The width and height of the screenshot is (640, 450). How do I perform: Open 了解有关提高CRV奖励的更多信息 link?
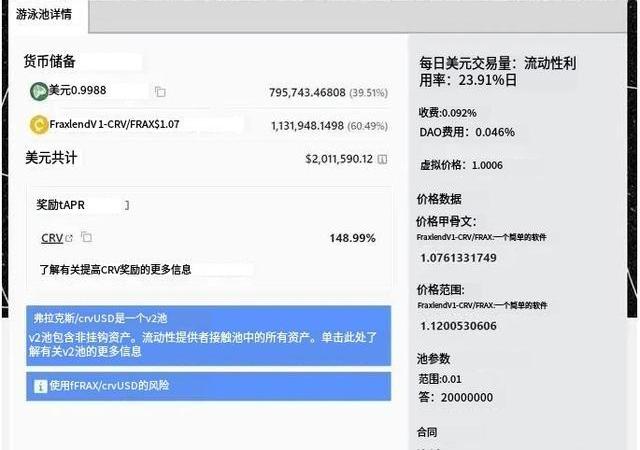tap(115, 270)
